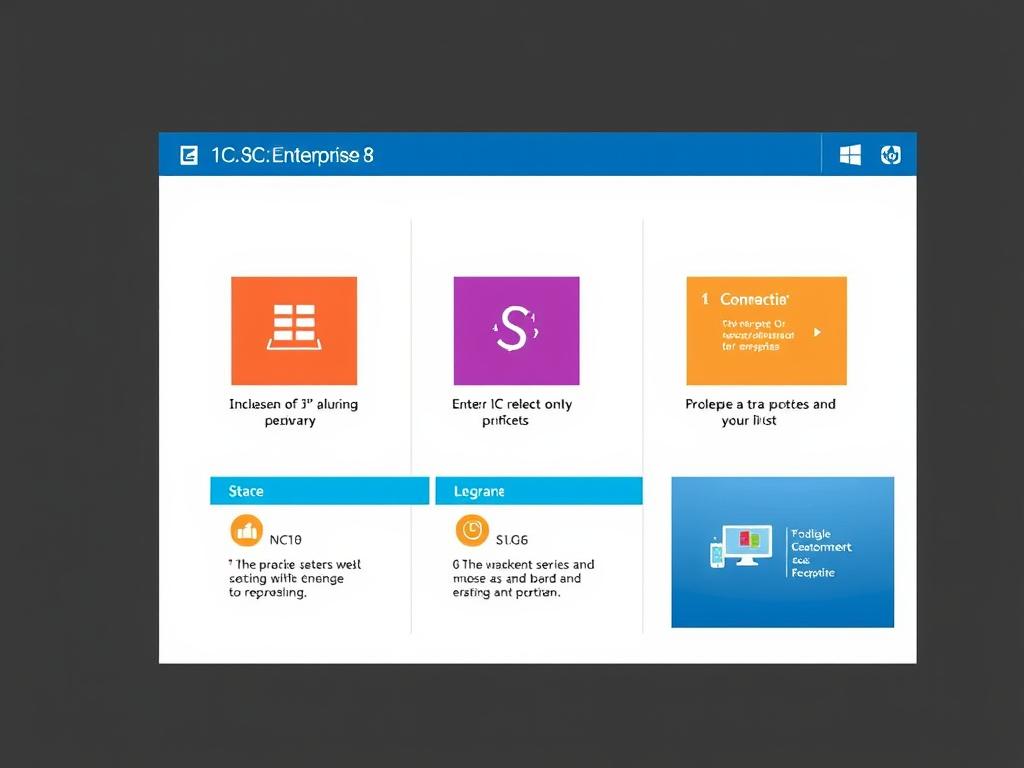1024x768 pixels.
Task: Open the purple S tile
Action: pyautogui.click(x=517, y=330)
